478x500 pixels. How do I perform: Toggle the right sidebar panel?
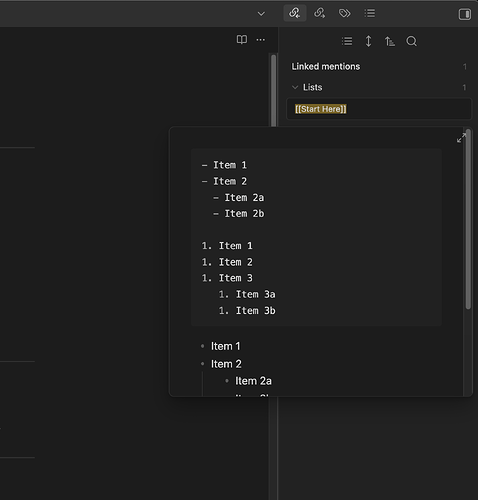[465, 14]
